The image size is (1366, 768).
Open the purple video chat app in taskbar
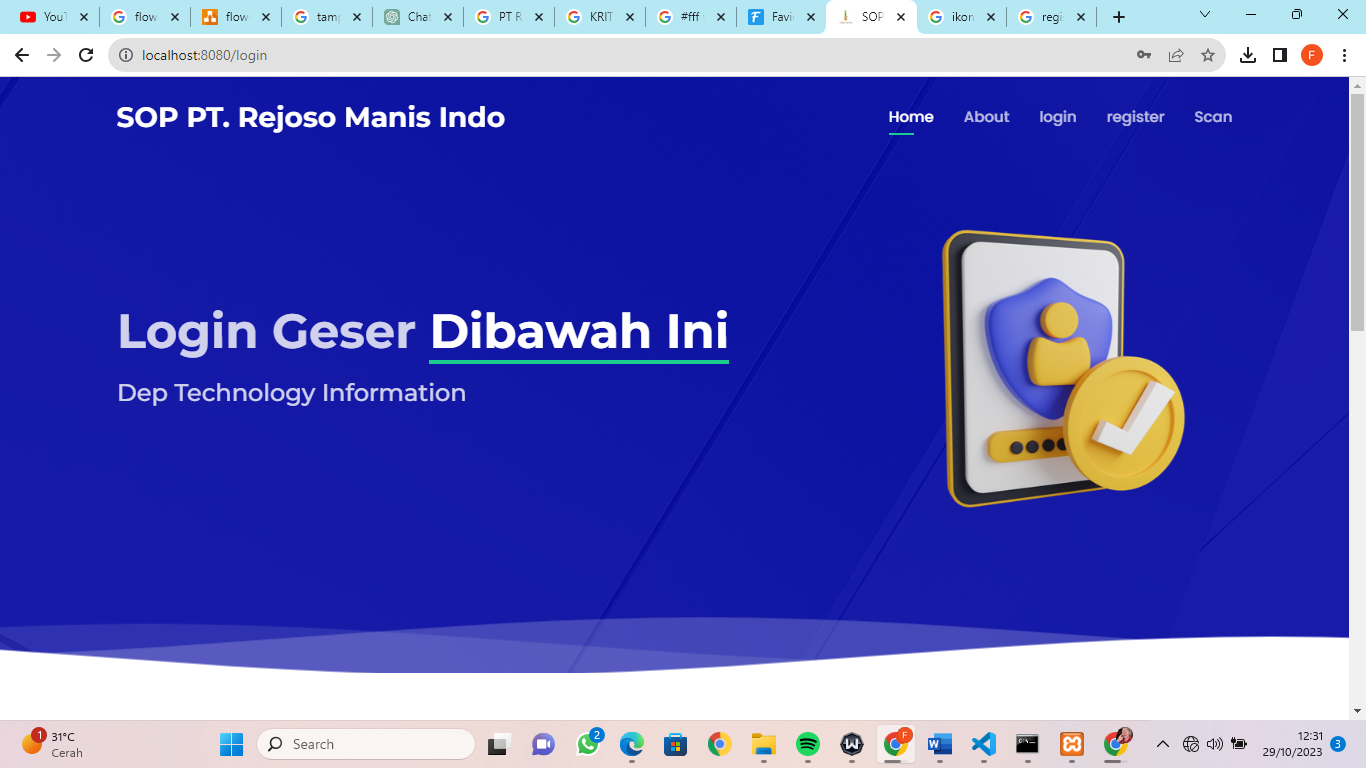(x=543, y=744)
